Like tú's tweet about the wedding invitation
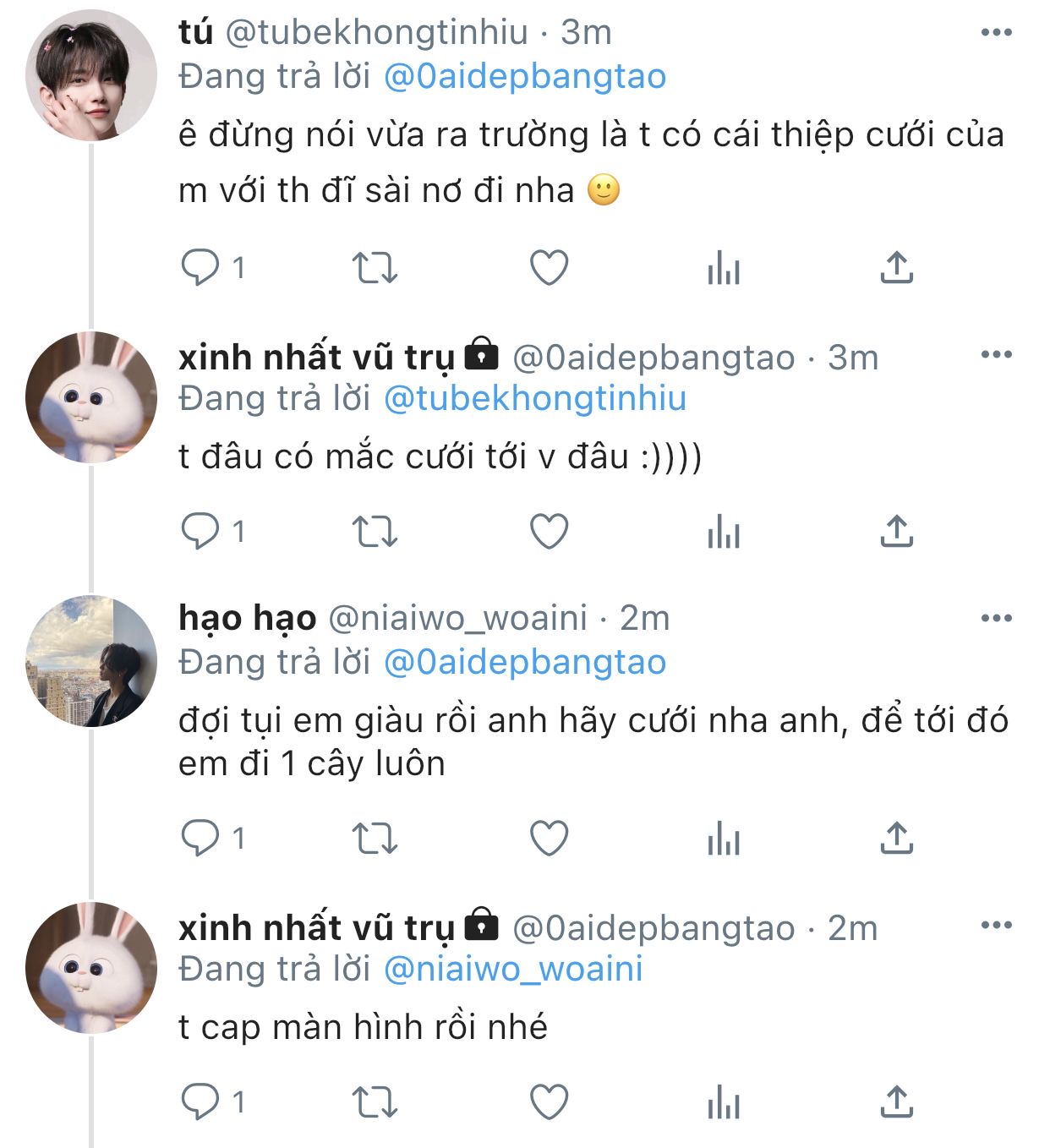The height and width of the screenshot is (1148, 1050). pos(549,268)
